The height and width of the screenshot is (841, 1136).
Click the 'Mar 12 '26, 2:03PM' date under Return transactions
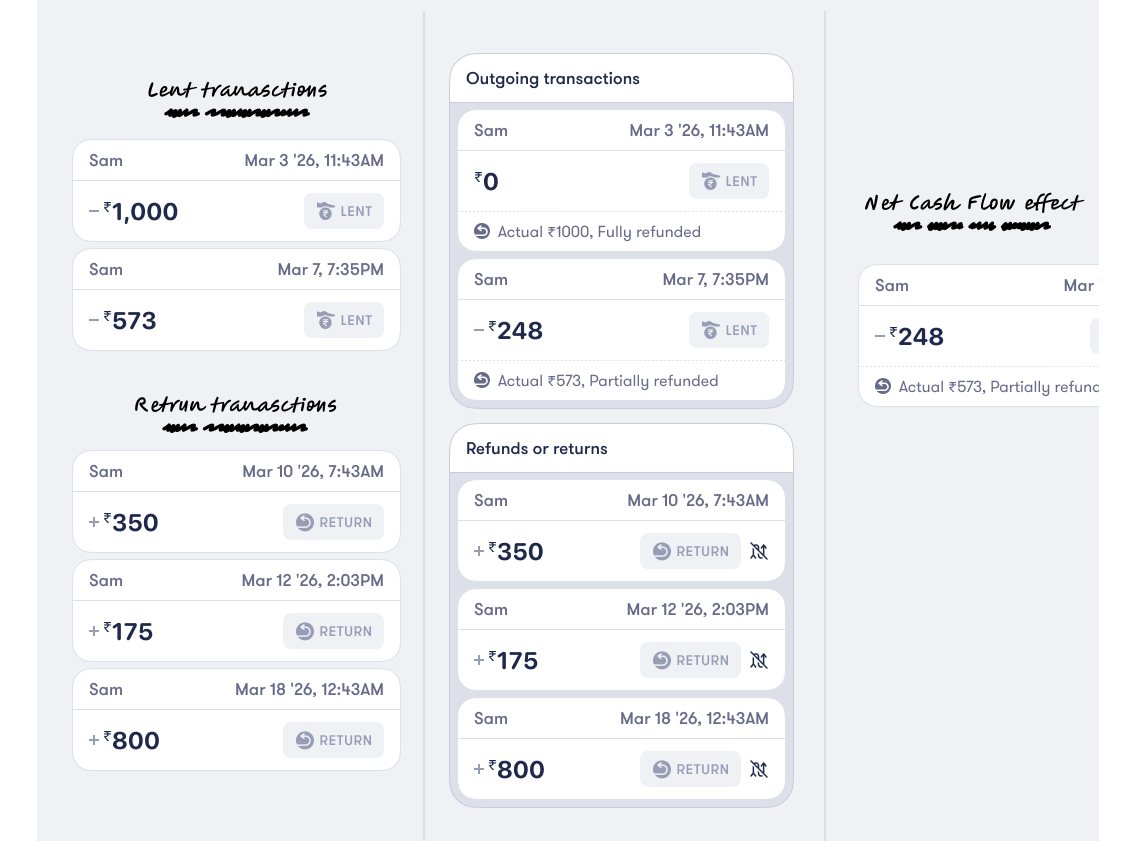pyautogui.click(x=313, y=580)
